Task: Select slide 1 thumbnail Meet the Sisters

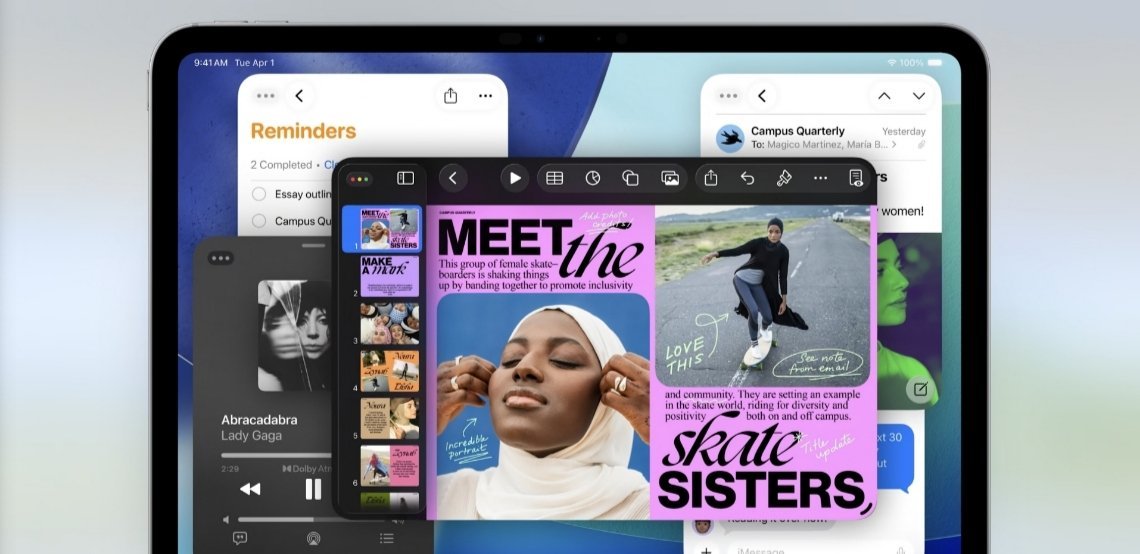Action: pos(390,229)
